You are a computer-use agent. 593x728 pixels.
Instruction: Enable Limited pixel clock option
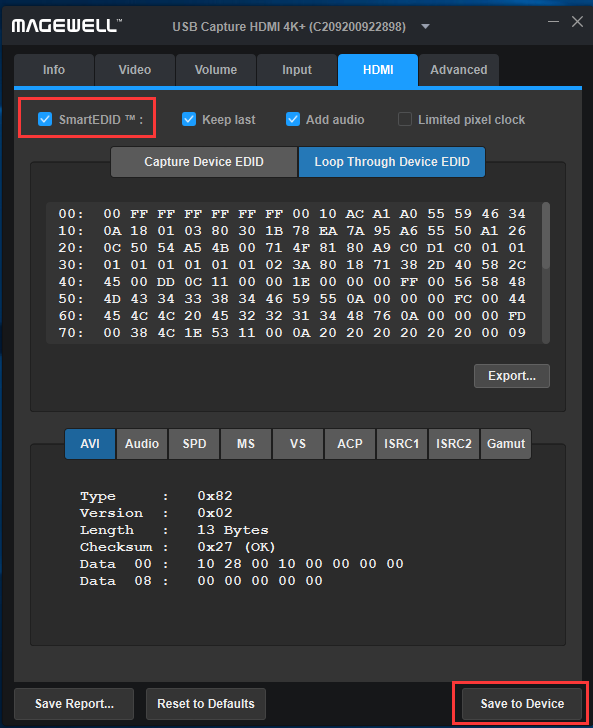point(405,119)
